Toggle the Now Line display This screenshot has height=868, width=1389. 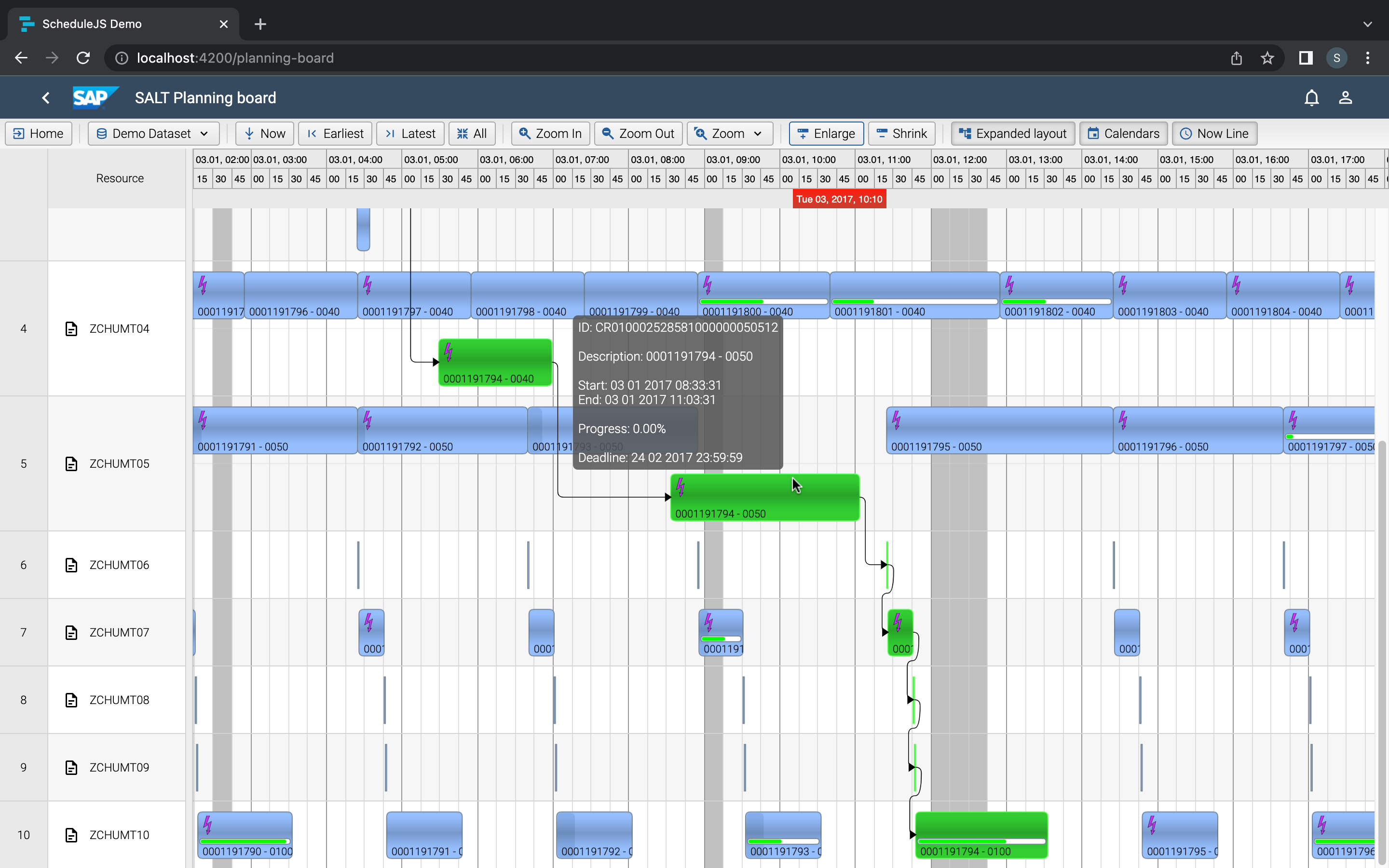[1214, 133]
